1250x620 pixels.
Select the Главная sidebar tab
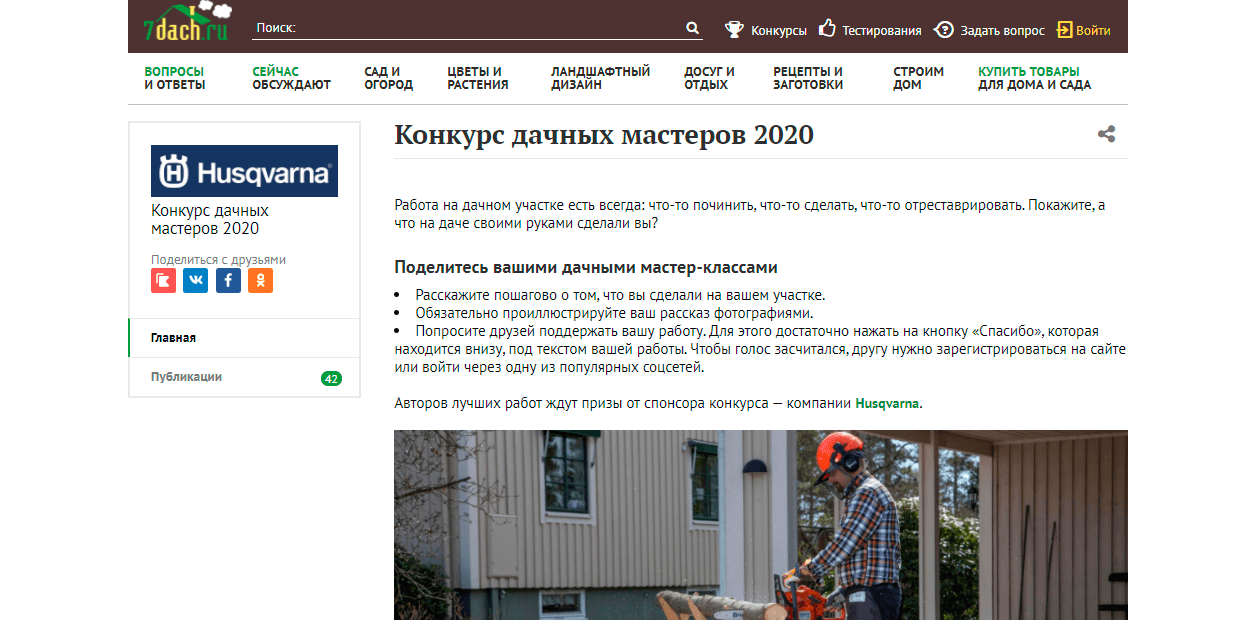click(174, 338)
